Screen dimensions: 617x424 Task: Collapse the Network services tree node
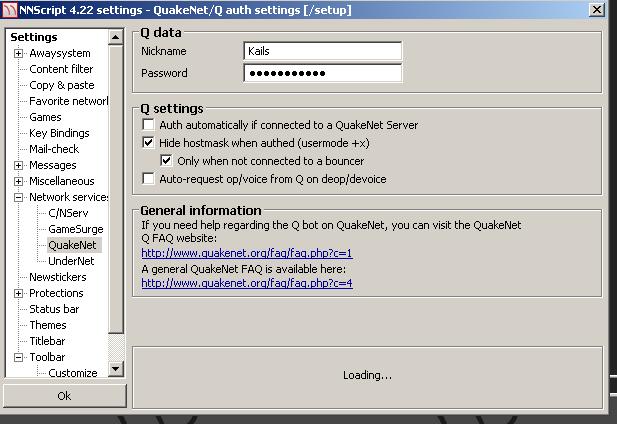pos(18,197)
